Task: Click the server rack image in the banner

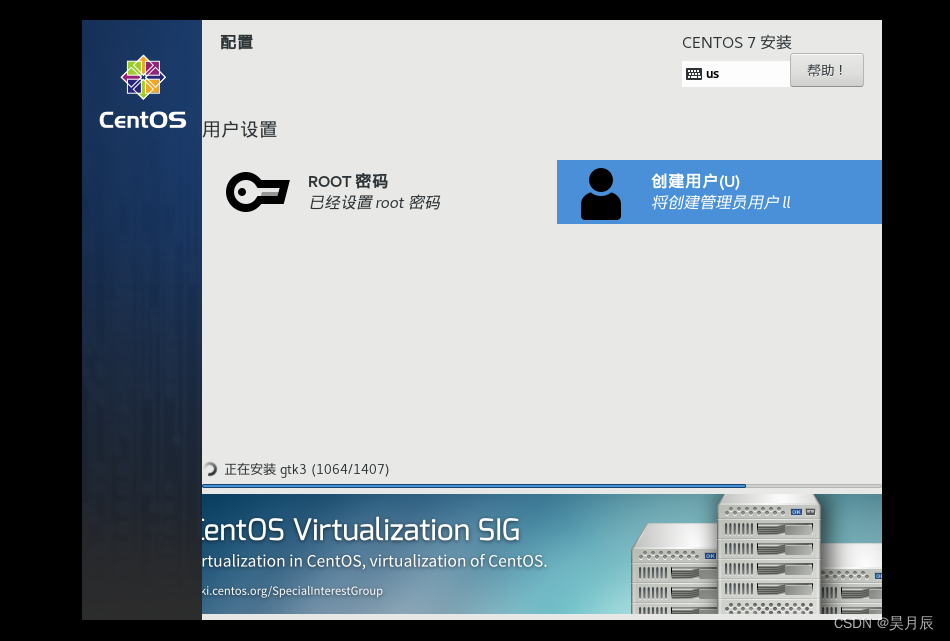Action: pos(757,554)
